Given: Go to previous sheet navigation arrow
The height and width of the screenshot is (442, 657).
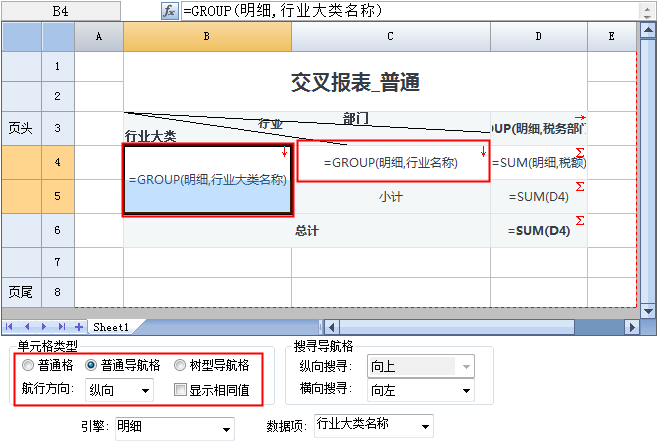Looking at the screenshot, I should click(27, 327).
